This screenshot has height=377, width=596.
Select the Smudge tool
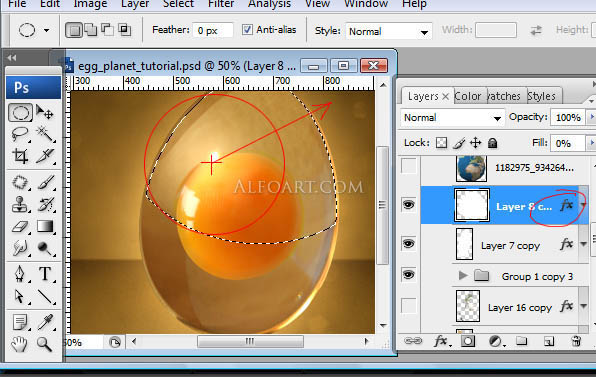(x=20, y=248)
